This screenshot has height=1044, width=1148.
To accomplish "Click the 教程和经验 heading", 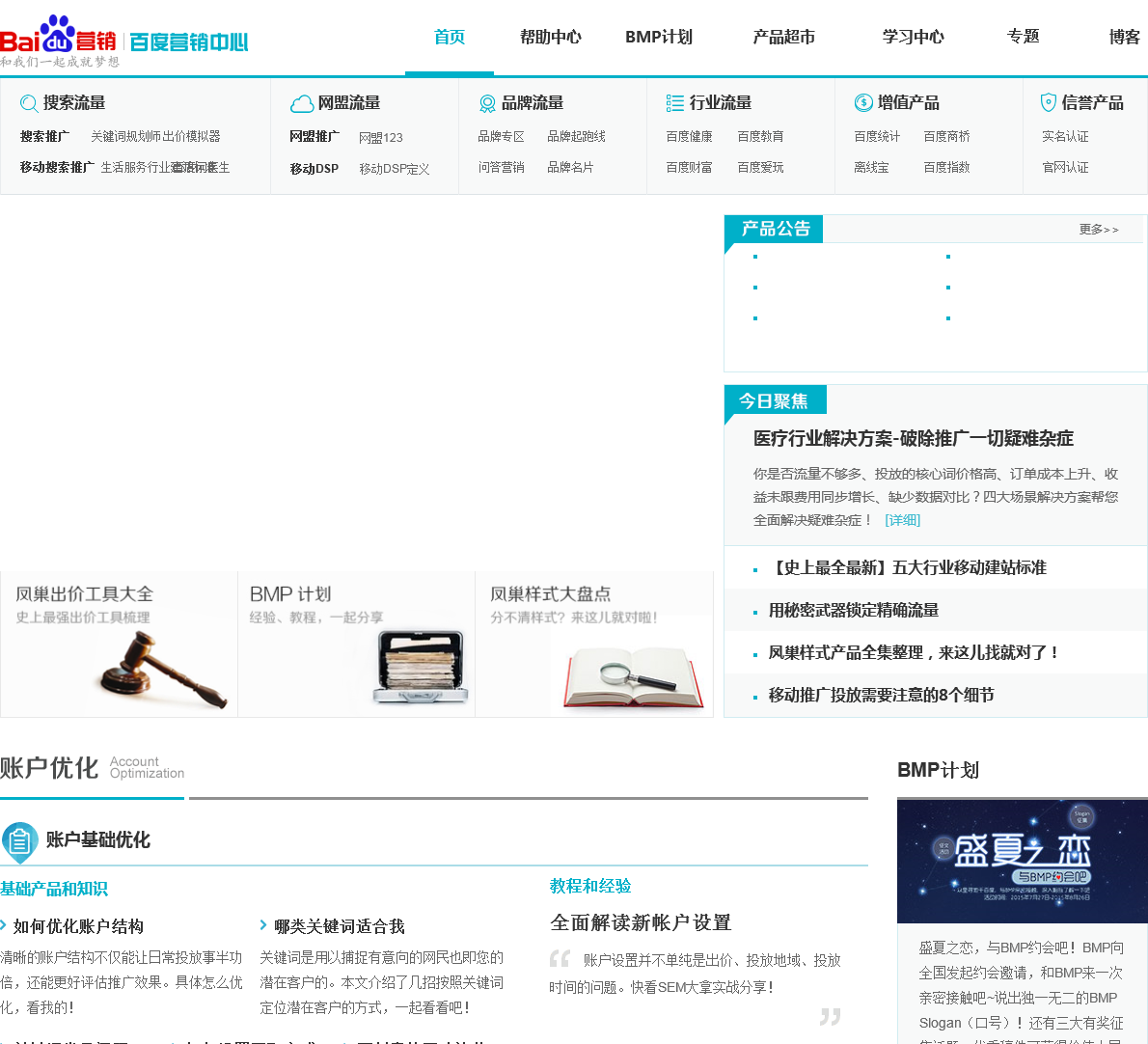I will click(590, 886).
